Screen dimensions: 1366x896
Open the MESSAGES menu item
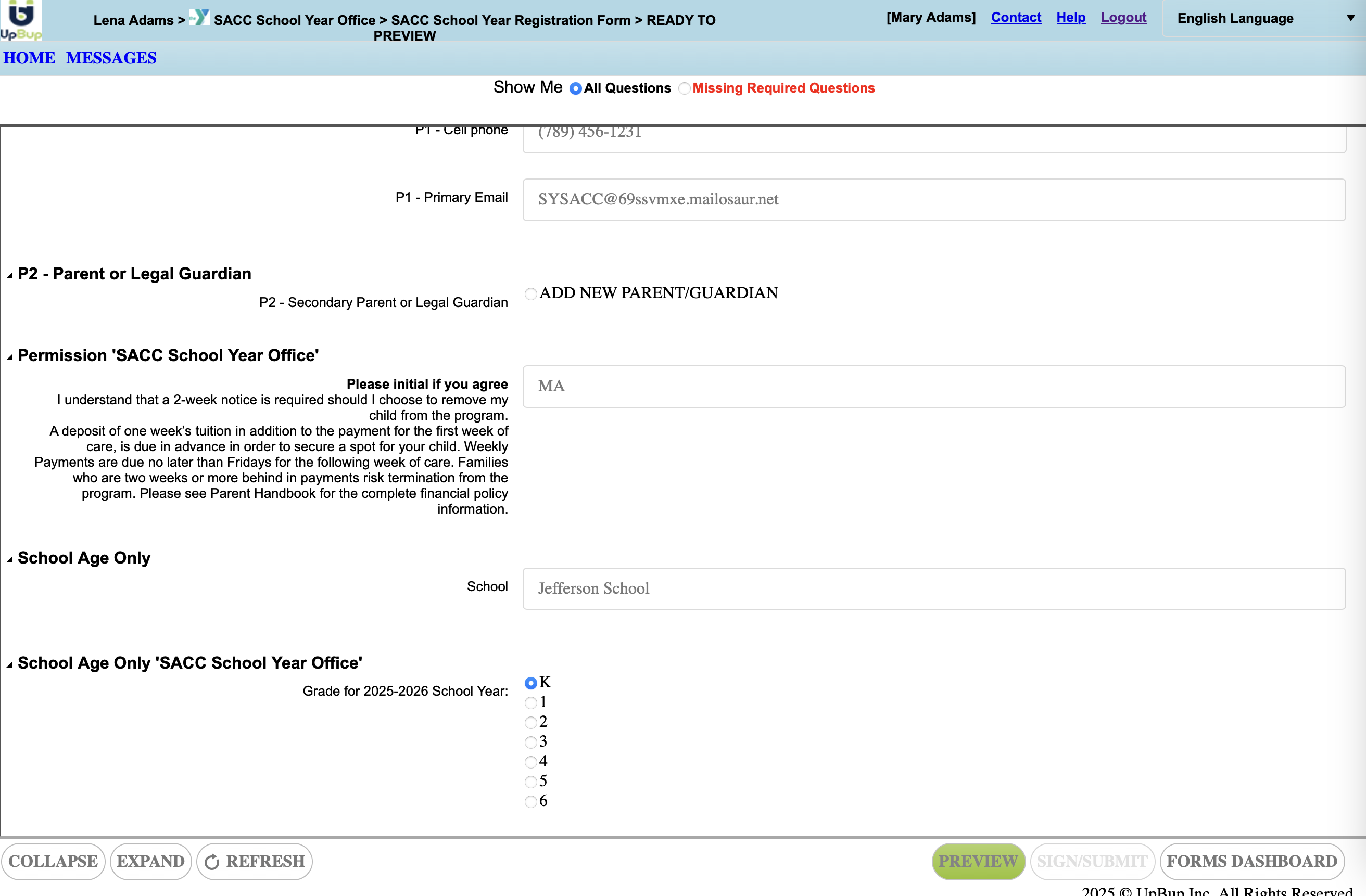(111, 58)
